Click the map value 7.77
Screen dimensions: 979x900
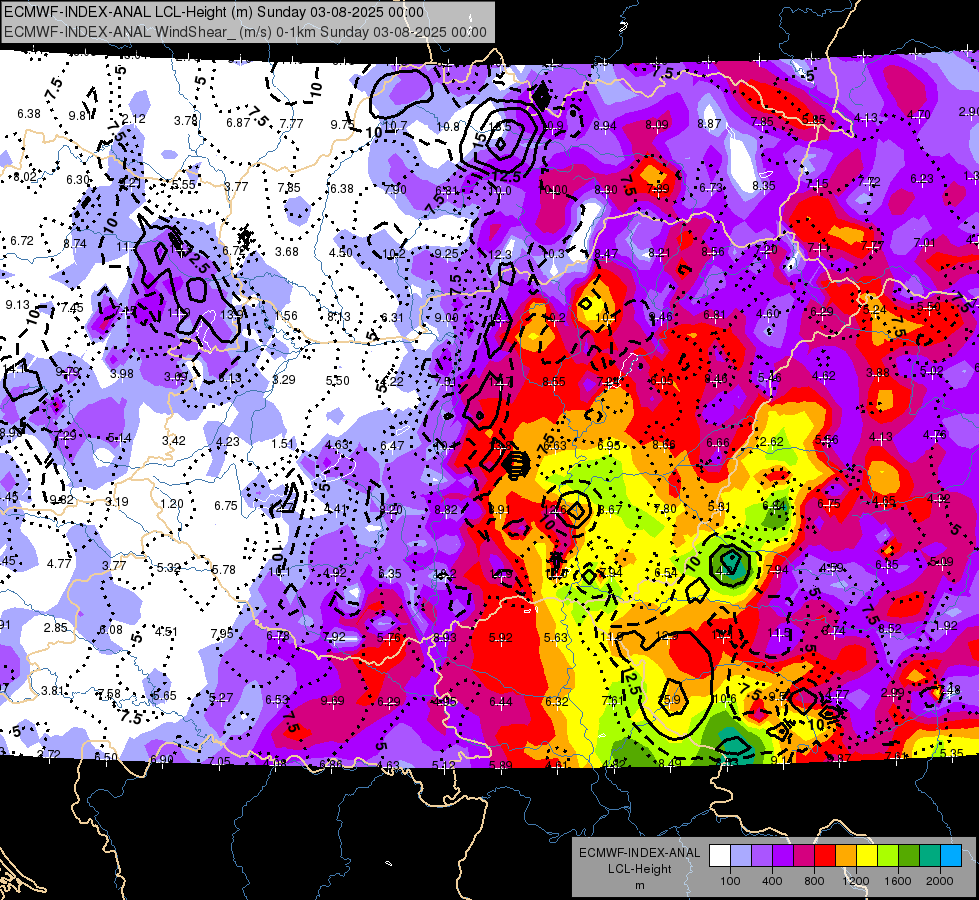pyautogui.click(x=292, y=124)
